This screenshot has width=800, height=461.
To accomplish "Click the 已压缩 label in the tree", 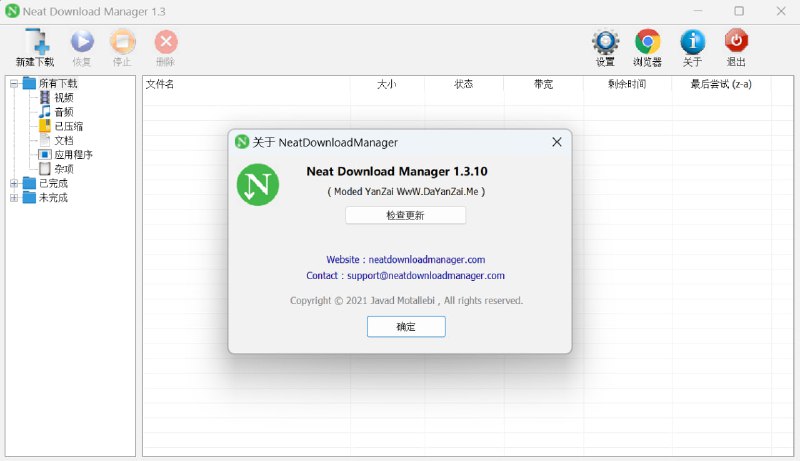I will click(68, 126).
